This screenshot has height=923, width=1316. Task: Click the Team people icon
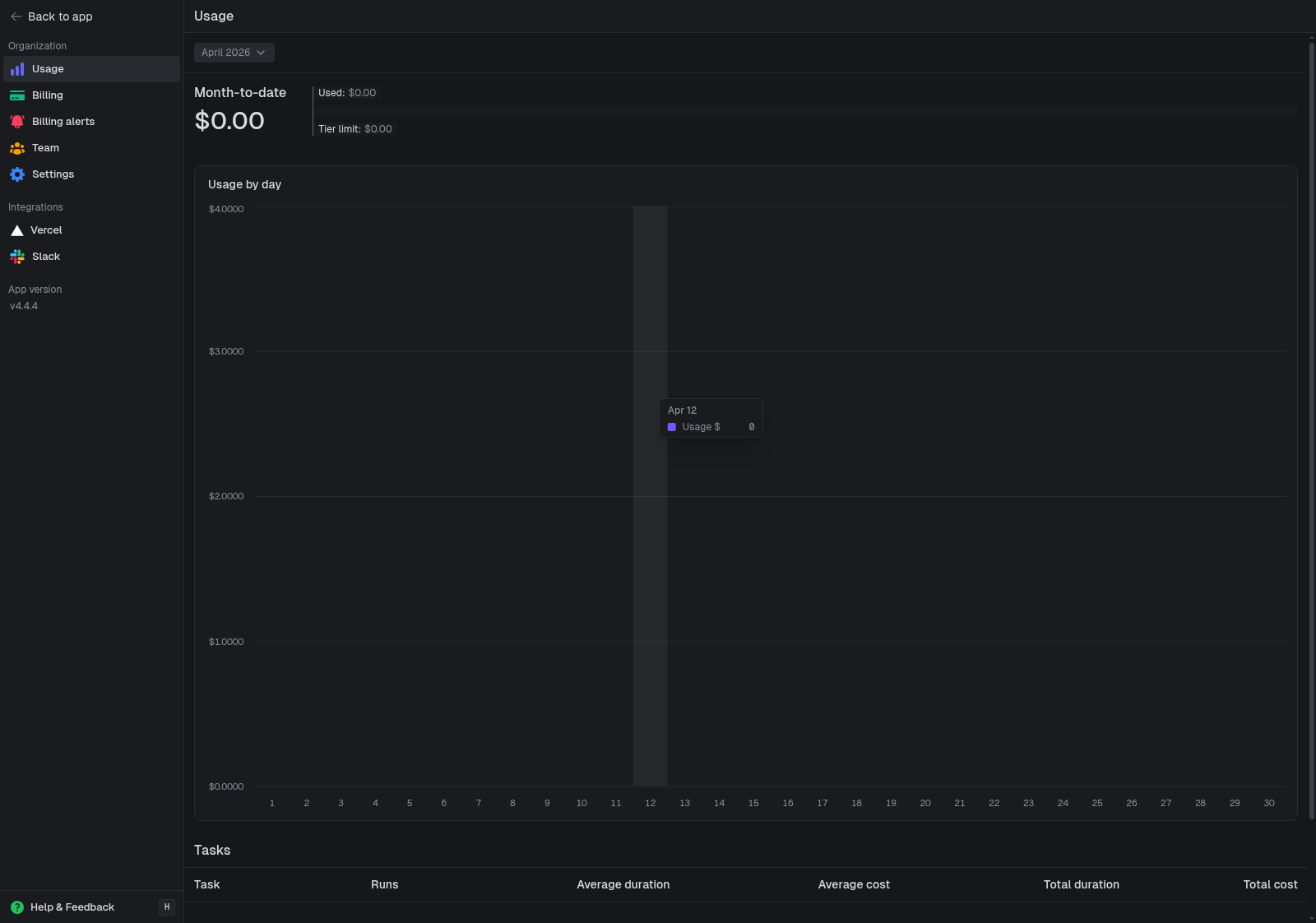pos(17,148)
